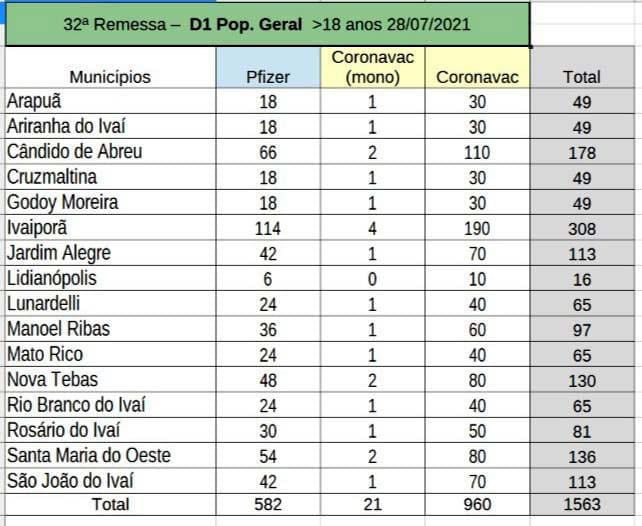Click the bottom Total row label

(111, 505)
